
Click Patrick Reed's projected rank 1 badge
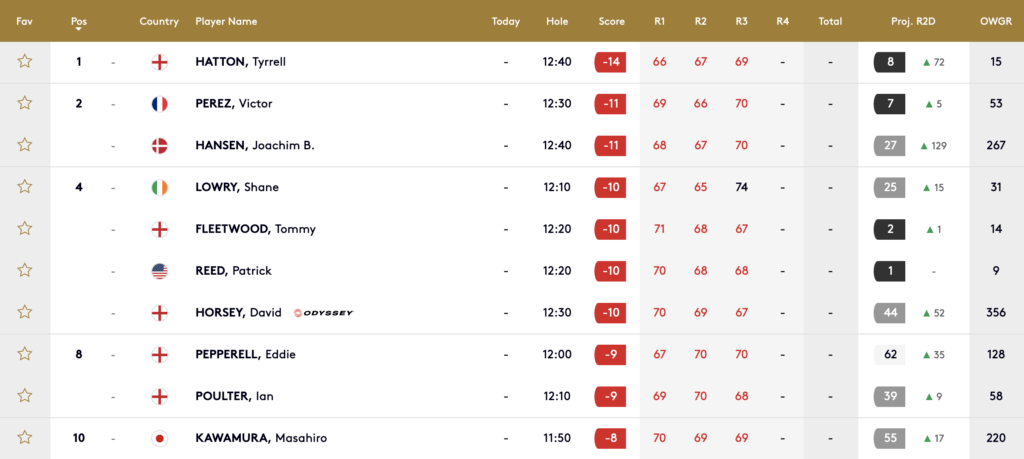[889, 271]
